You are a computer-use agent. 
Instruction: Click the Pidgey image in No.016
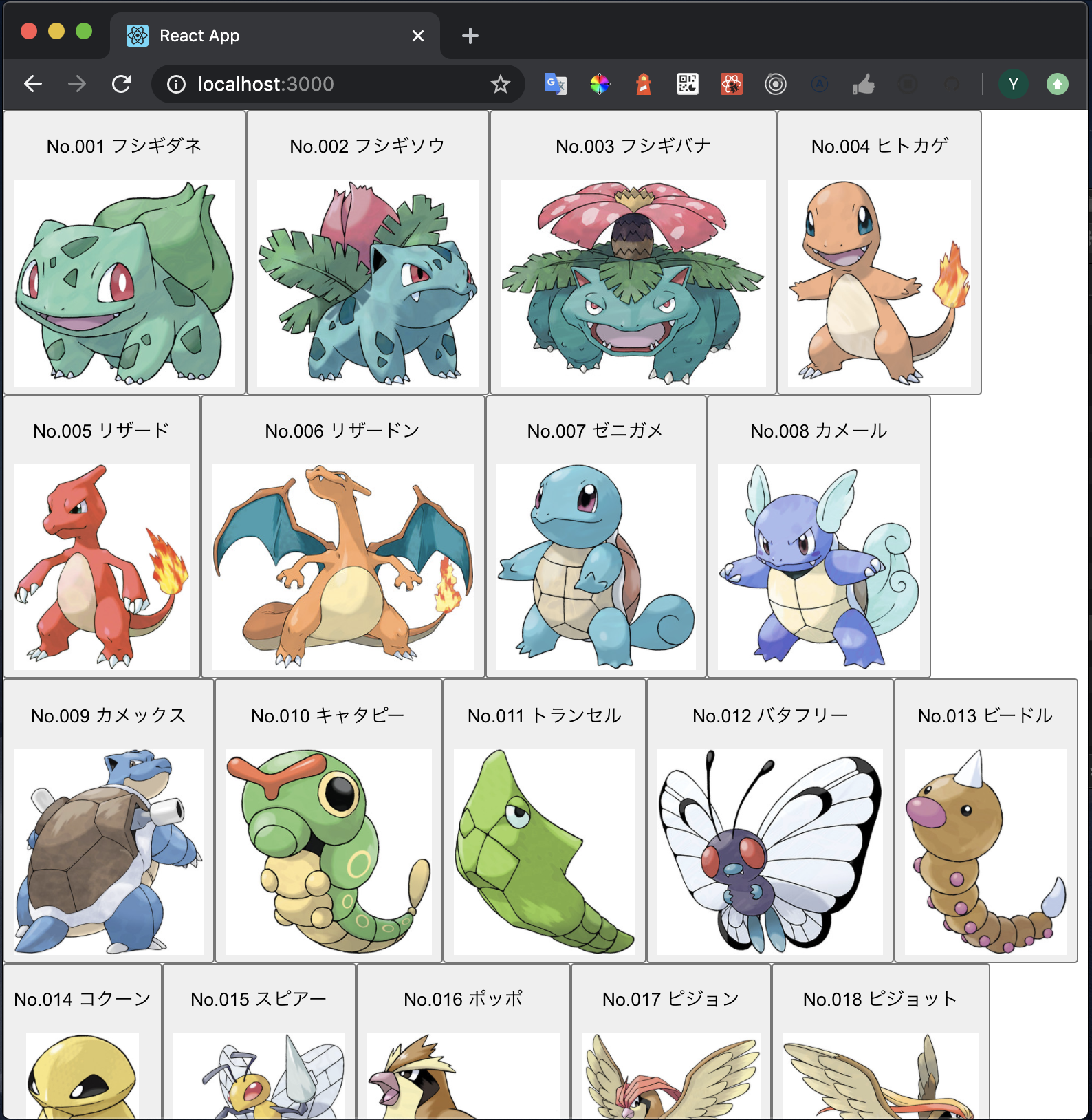(x=463, y=1076)
